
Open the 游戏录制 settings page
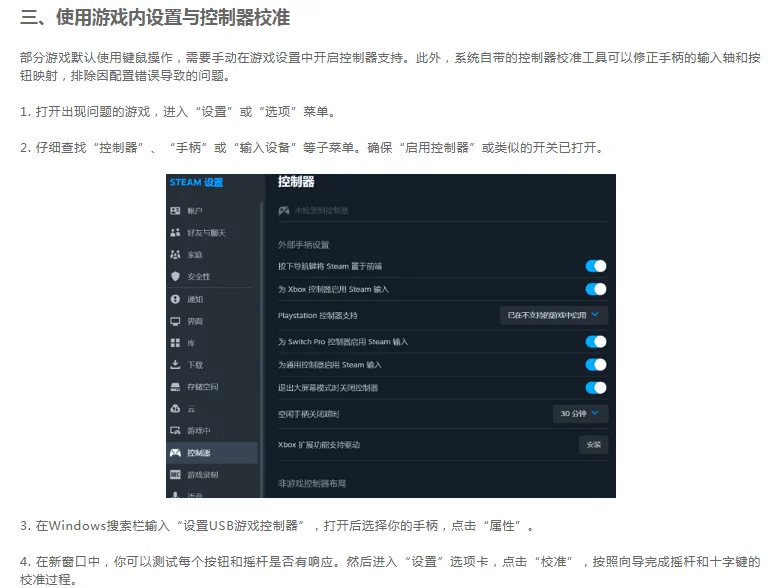pyautogui.click(x=212, y=475)
